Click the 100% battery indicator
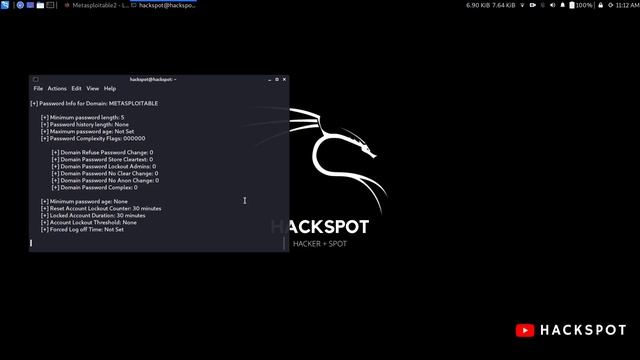 coord(580,5)
